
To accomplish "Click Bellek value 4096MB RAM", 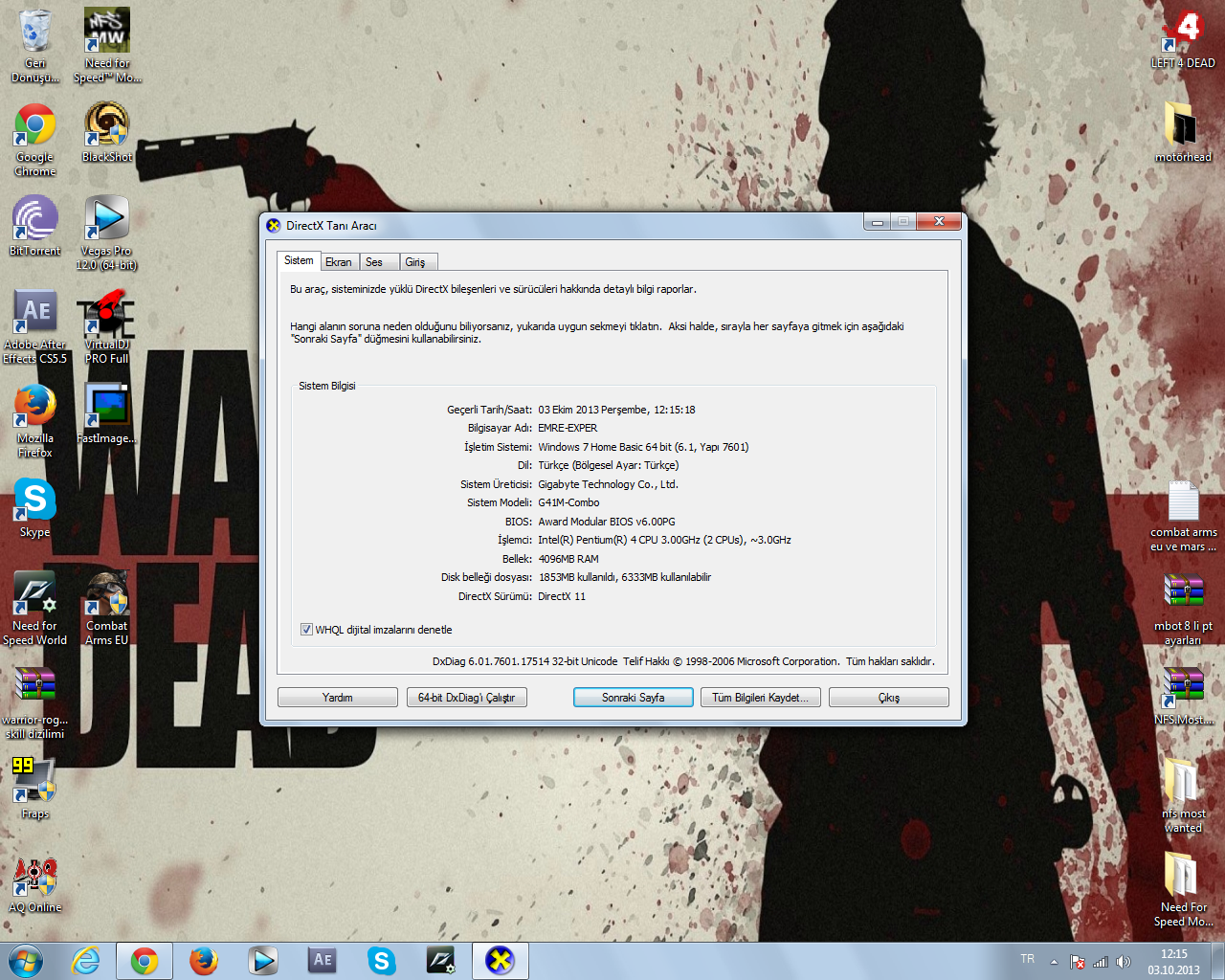I will (x=568, y=559).
